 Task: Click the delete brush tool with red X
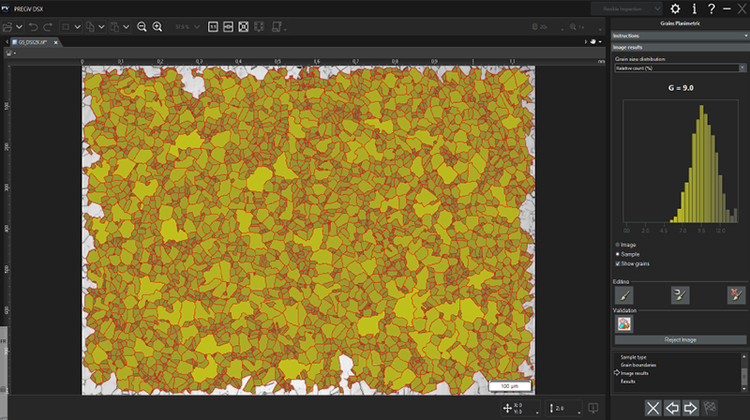pyautogui.click(x=736, y=294)
